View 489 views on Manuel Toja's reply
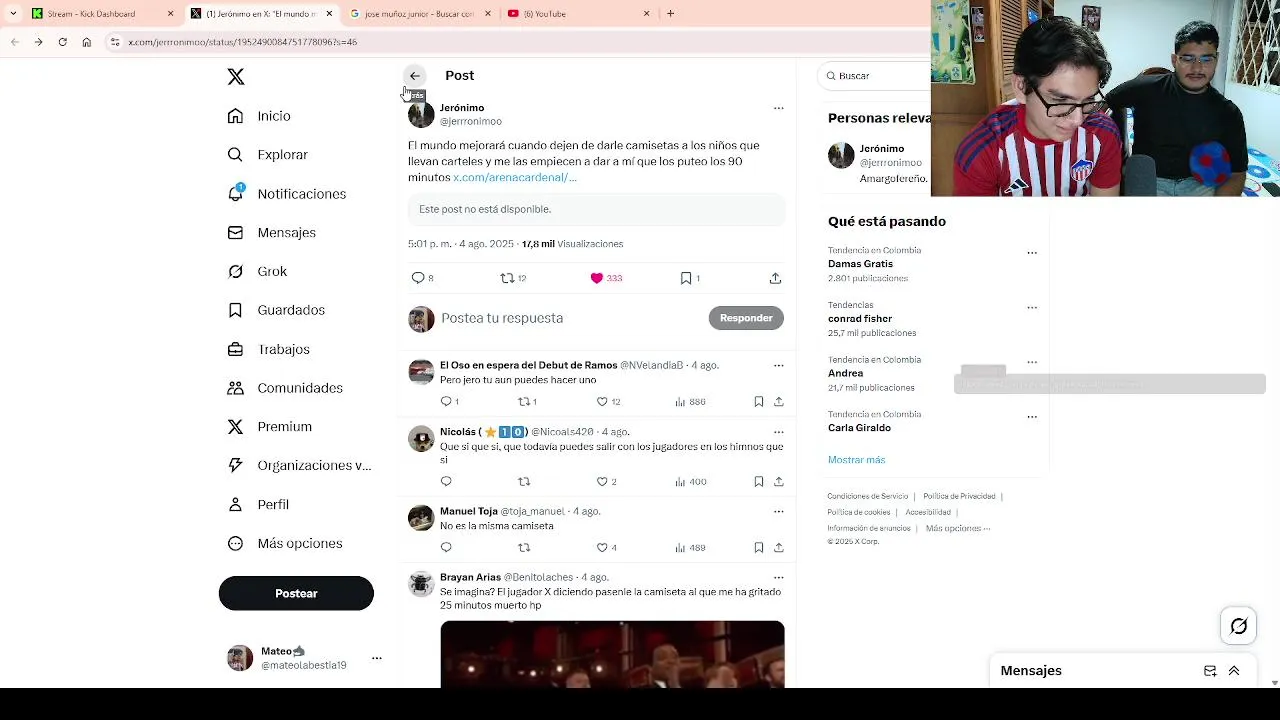1280x720 pixels. (690, 547)
